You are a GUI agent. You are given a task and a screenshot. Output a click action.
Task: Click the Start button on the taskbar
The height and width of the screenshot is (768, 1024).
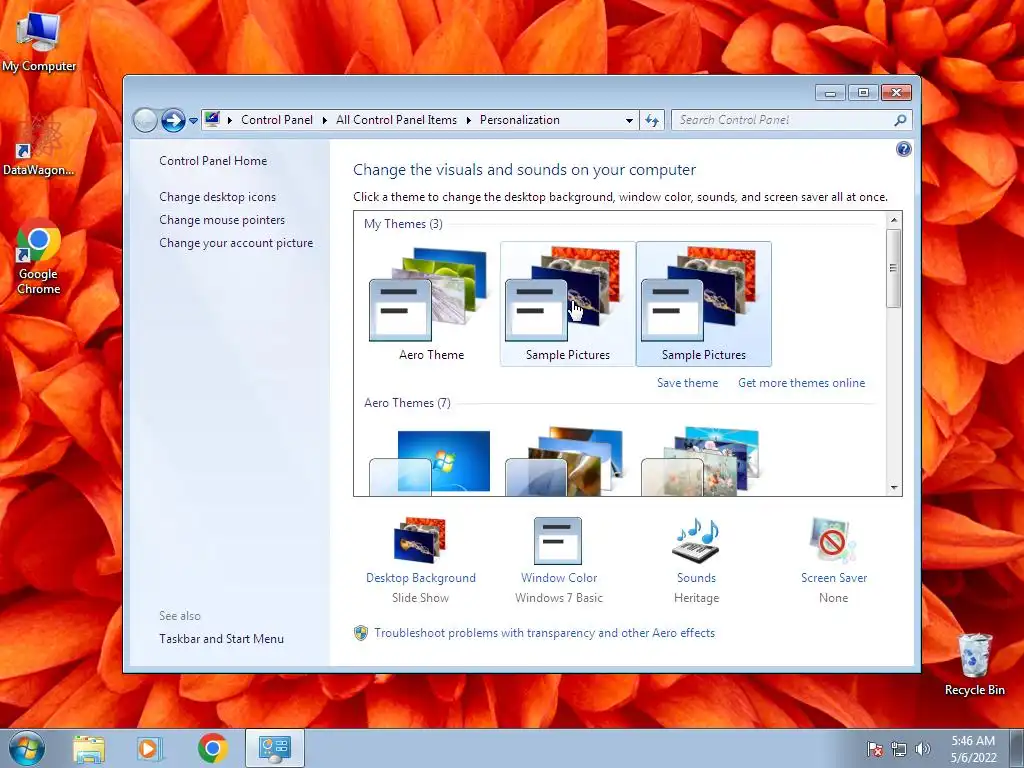pos(27,749)
